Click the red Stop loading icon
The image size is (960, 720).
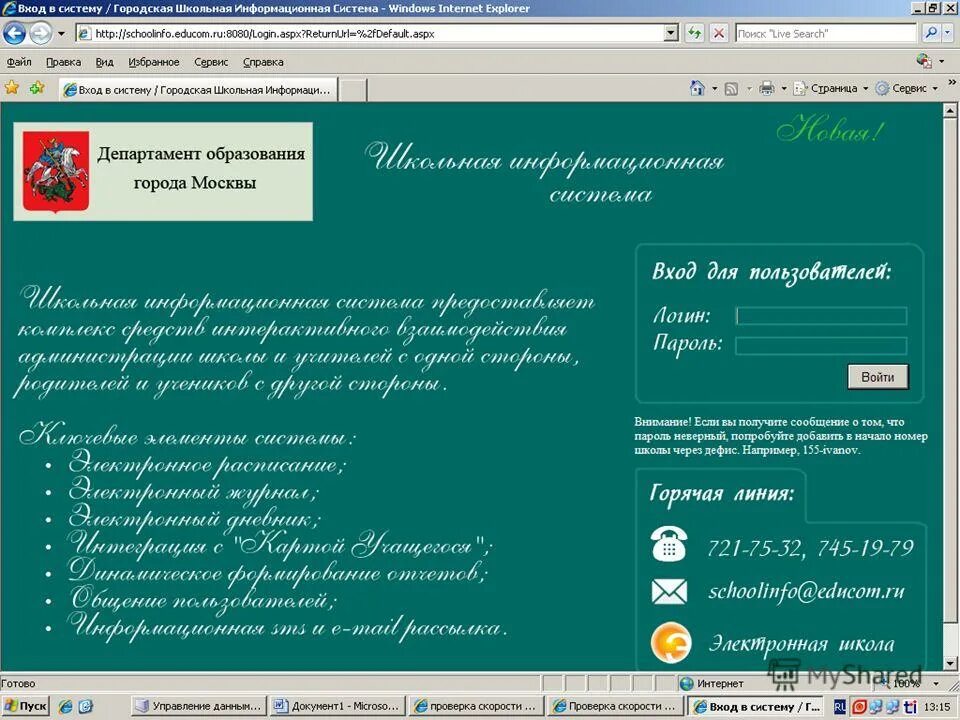tap(719, 33)
